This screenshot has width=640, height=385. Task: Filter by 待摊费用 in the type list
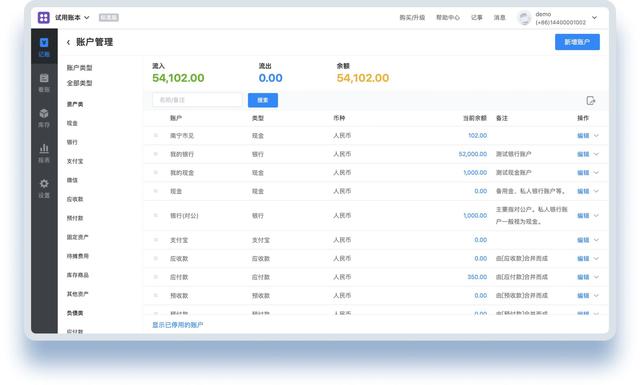[x=78, y=256]
